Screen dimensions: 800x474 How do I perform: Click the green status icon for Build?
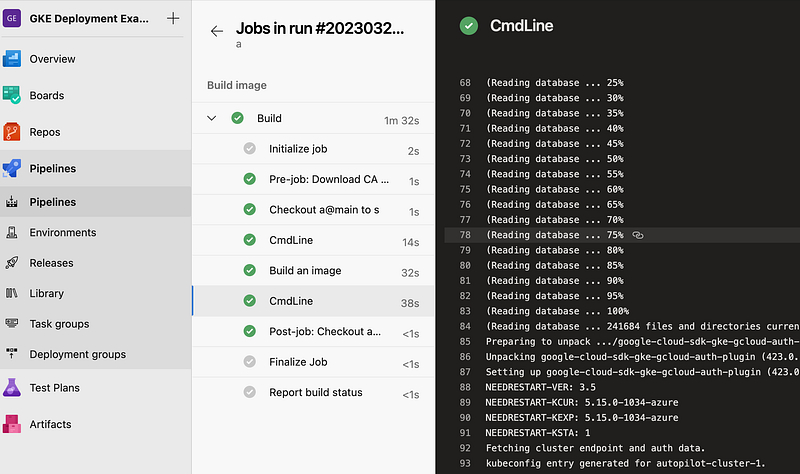(237, 118)
